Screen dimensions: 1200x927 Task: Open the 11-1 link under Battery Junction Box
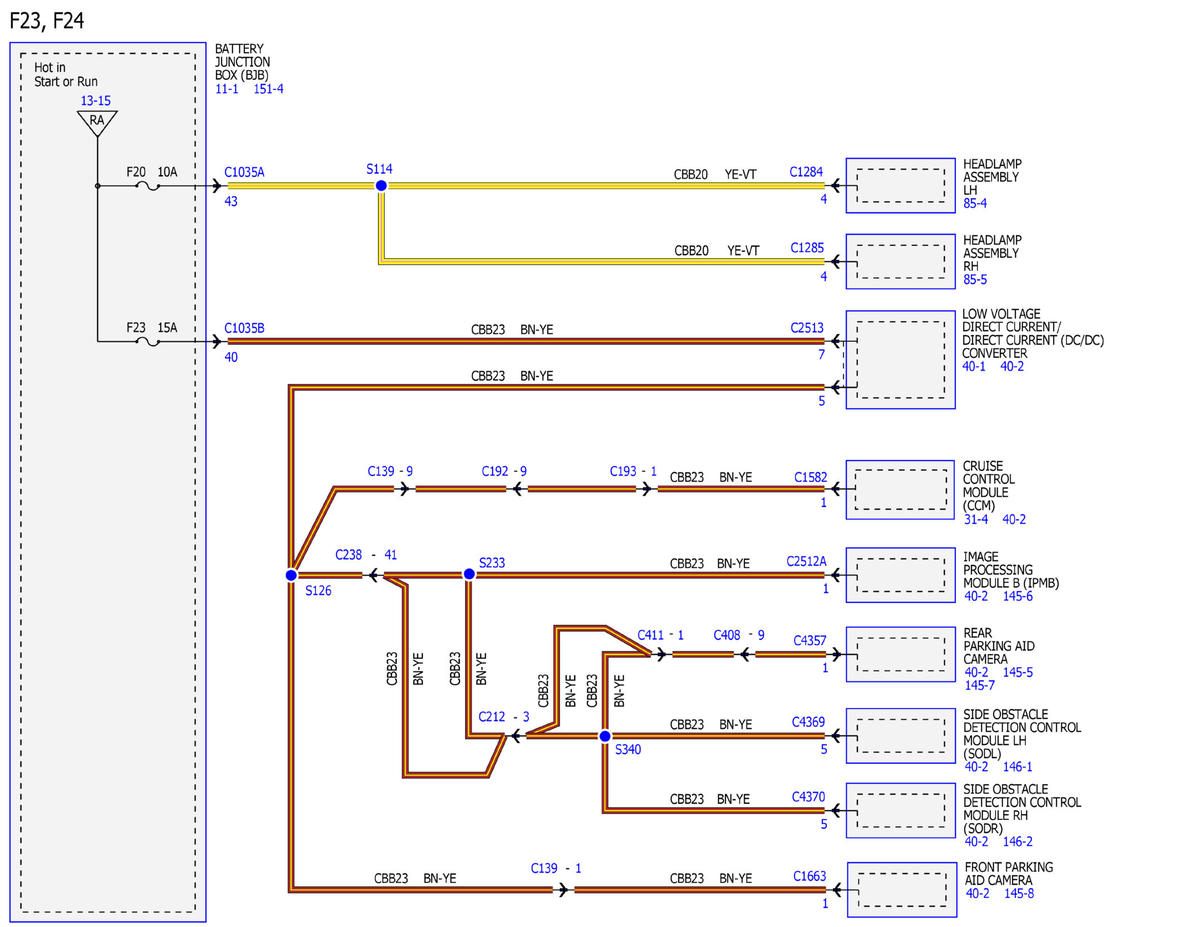point(227,88)
